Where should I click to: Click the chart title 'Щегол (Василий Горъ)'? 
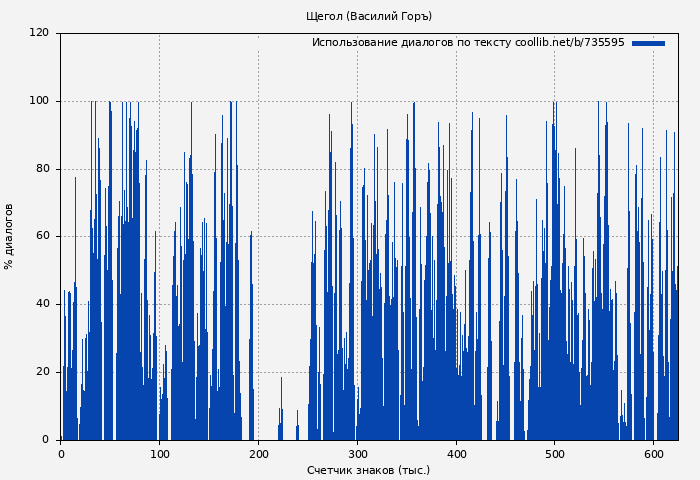[x=369, y=16]
